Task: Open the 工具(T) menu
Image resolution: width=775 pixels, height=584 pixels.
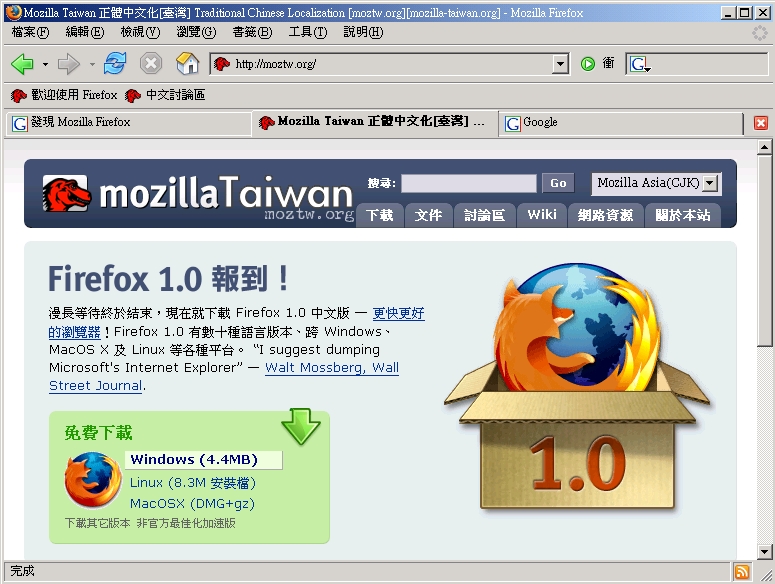Action: pos(307,32)
